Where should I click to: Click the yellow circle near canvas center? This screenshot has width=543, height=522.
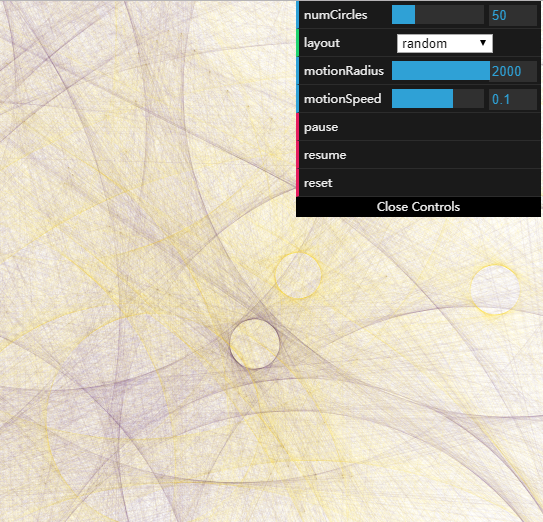click(x=298, y=275)
